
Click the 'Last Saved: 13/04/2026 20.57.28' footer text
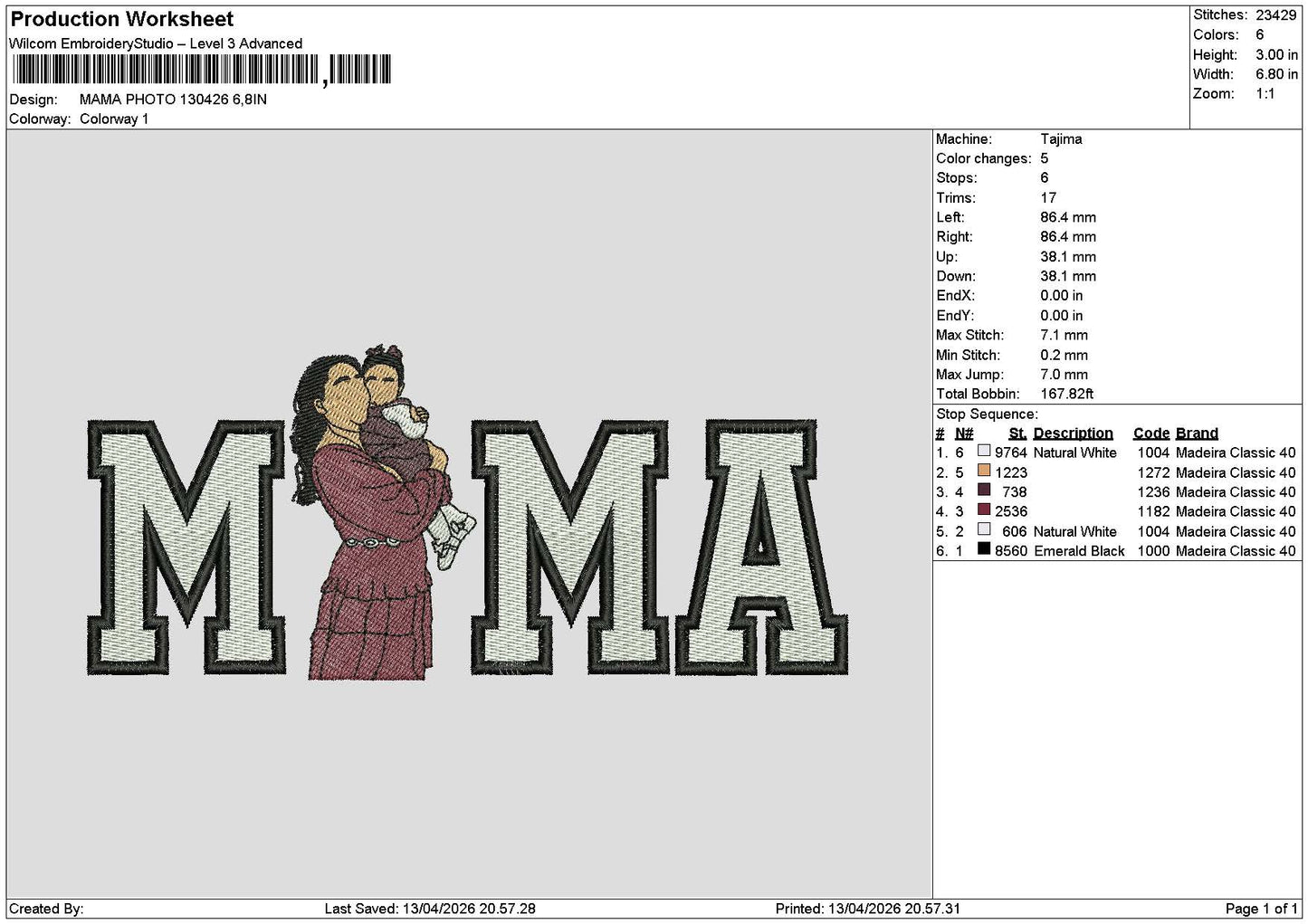coord(430,909)
